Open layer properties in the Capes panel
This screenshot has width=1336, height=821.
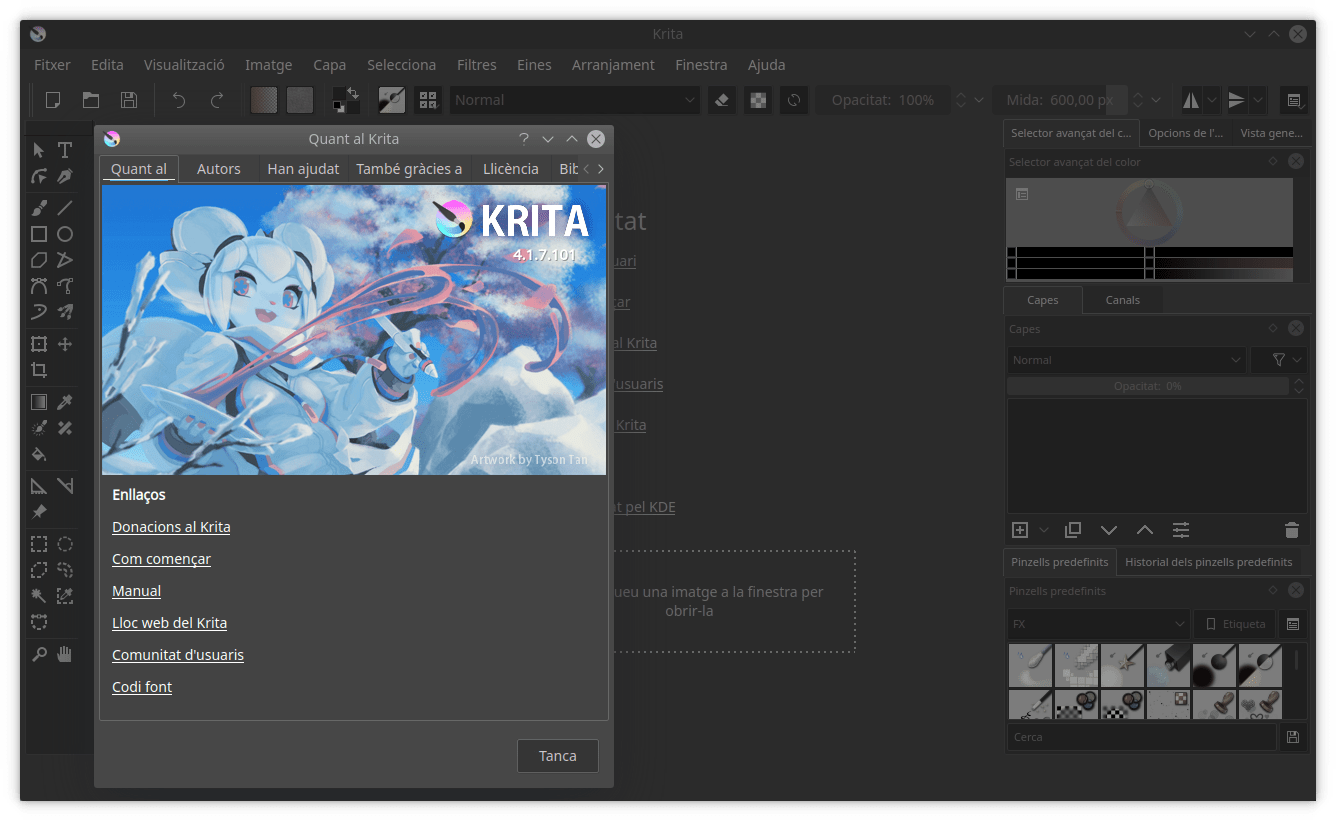[x=1181, y=530]
